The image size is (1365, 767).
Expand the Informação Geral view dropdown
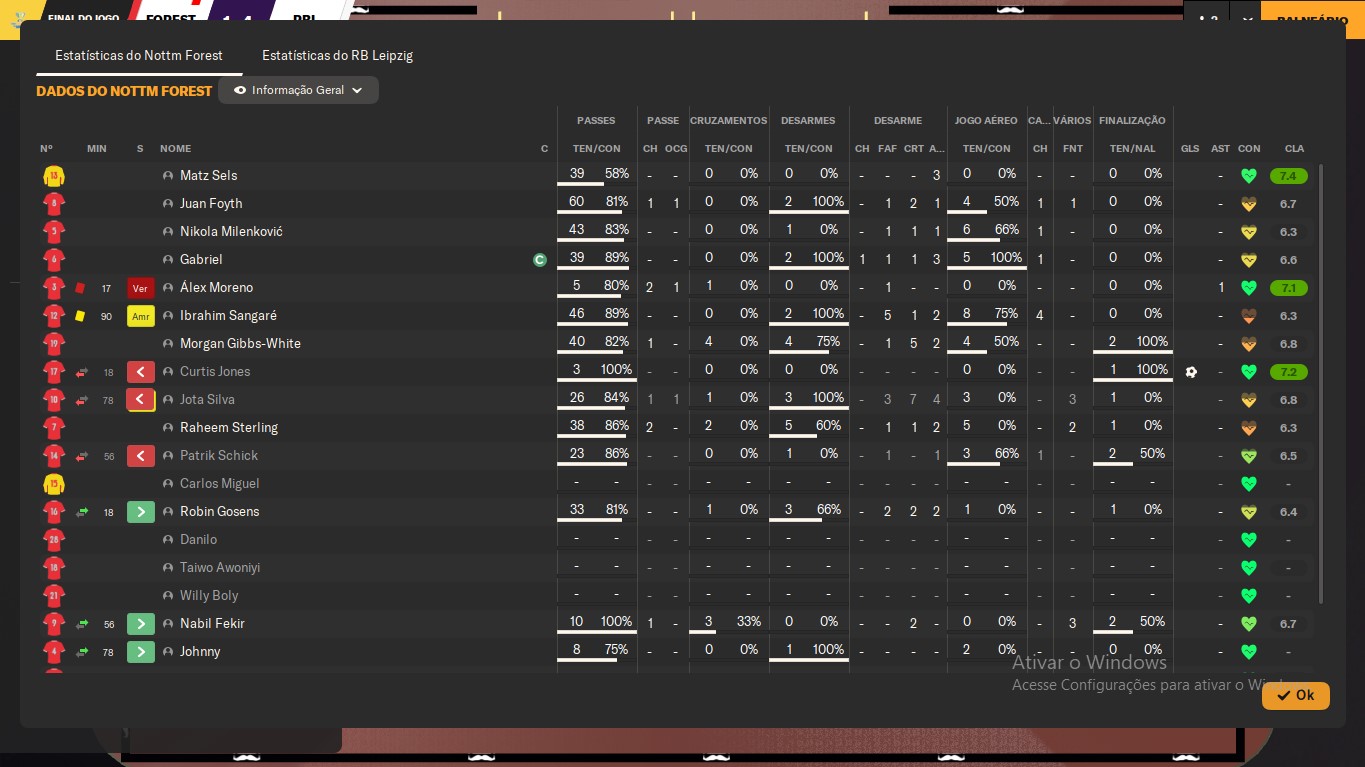click(298, 90)
